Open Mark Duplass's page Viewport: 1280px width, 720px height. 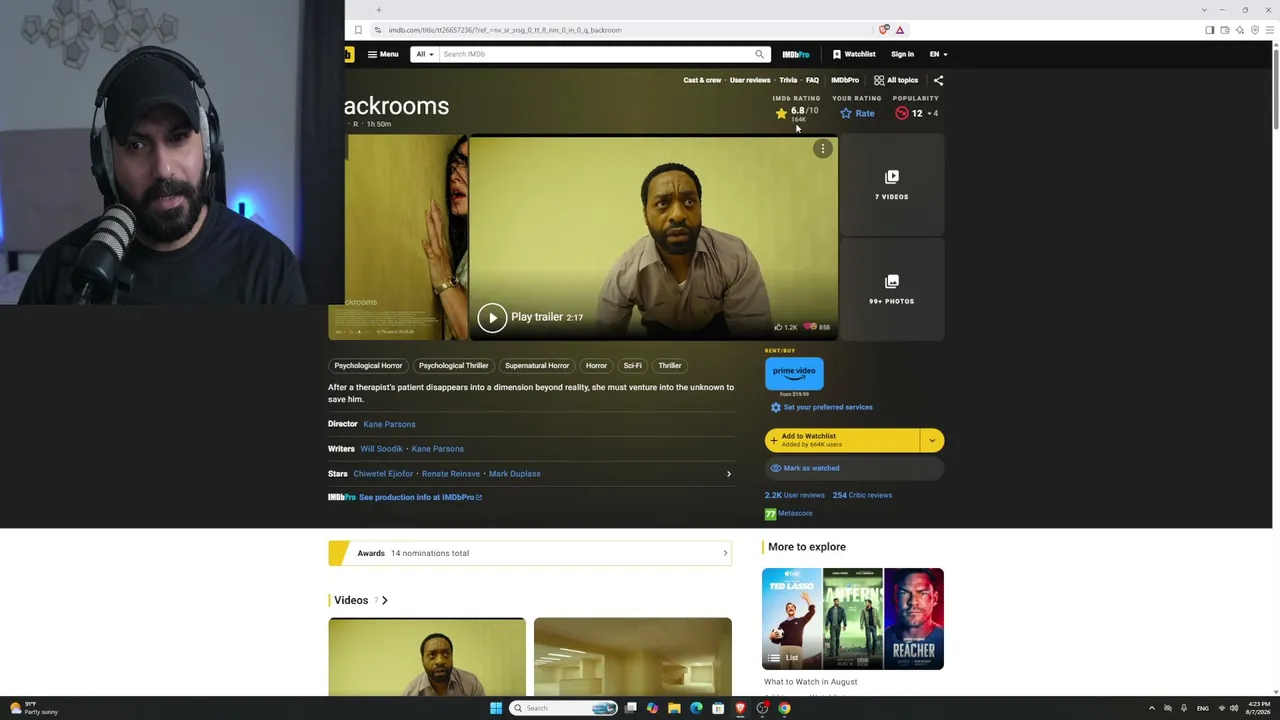[x=514, y=474]
